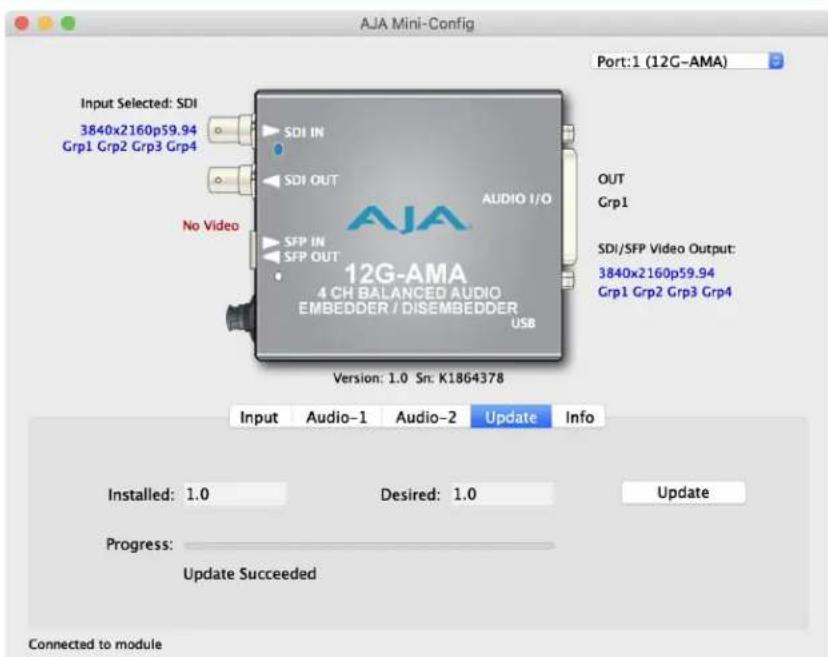Click the Update Succeeded message
Image resolution: width=828 pixels, height=657 pixels.
click(x=250, y=574)
